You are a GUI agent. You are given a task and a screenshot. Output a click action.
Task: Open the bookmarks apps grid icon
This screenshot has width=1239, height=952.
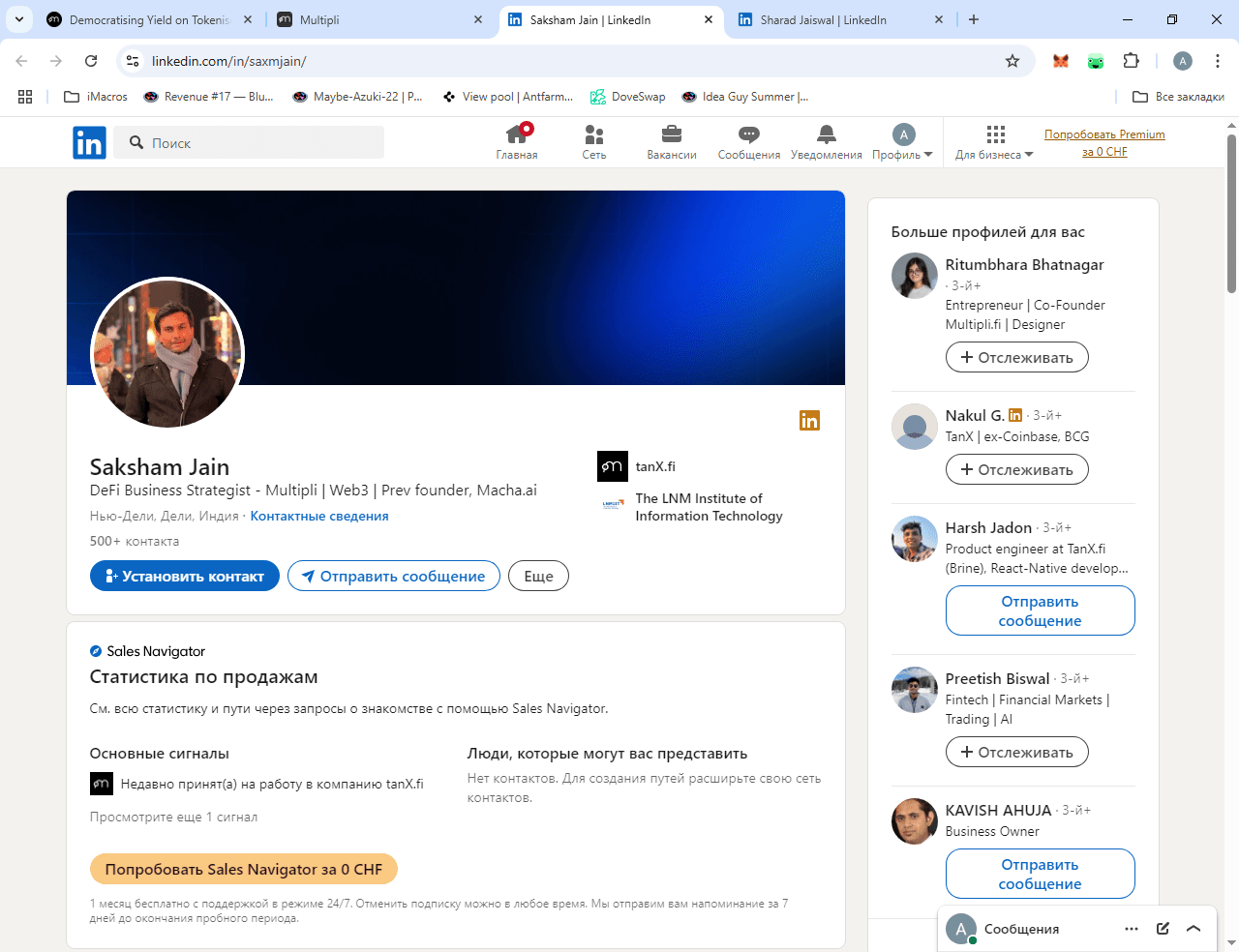point(25,97)
